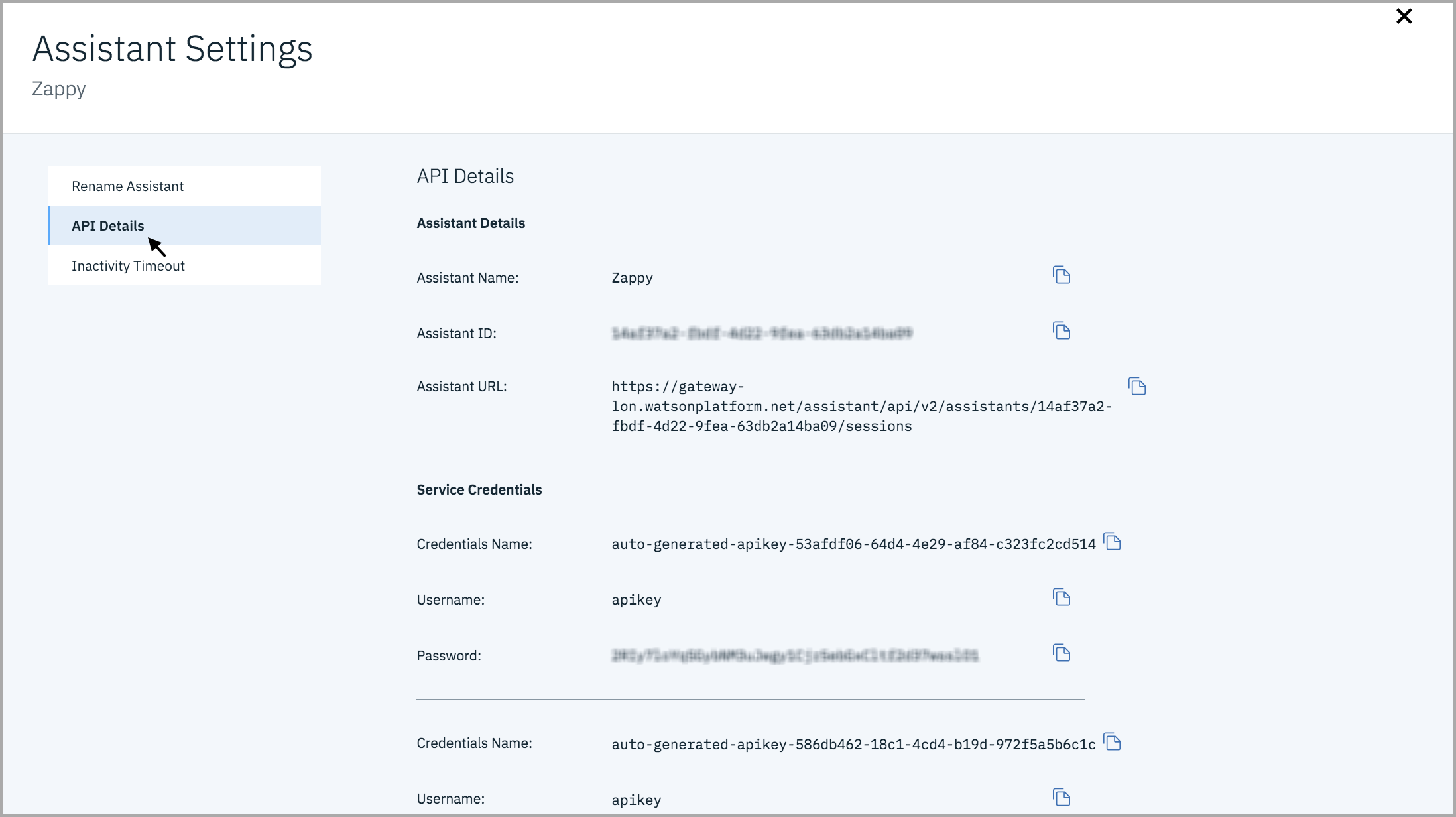1456x817 pixels.
Task: Click the Assistant URL text
Action: tap(861, 407)
